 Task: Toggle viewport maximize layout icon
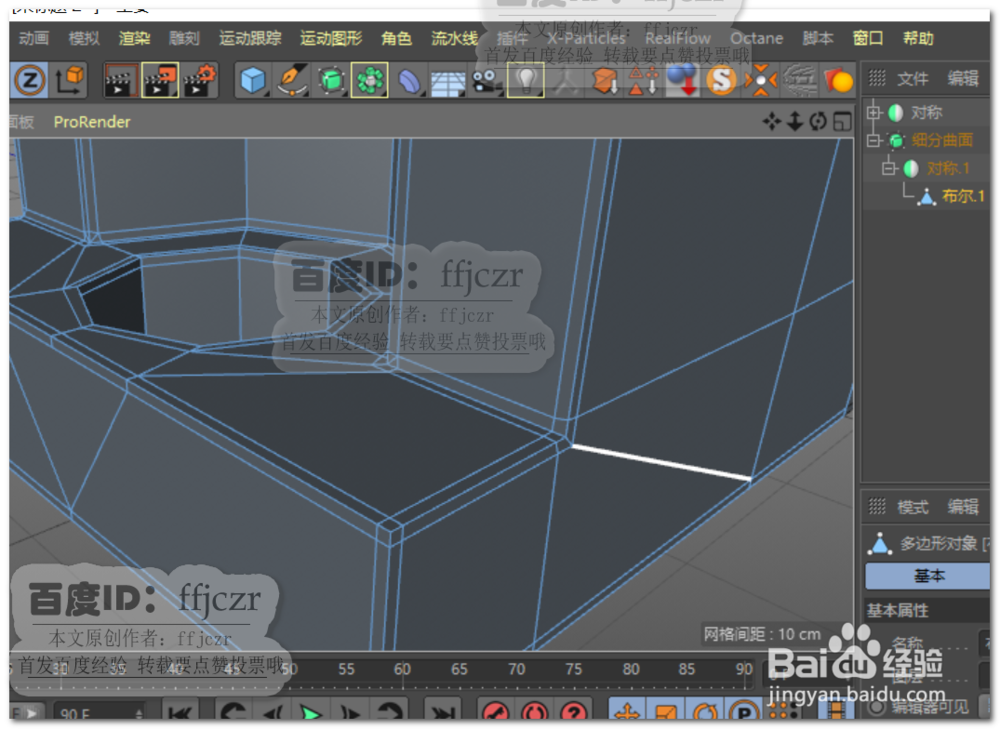point(842,121)
